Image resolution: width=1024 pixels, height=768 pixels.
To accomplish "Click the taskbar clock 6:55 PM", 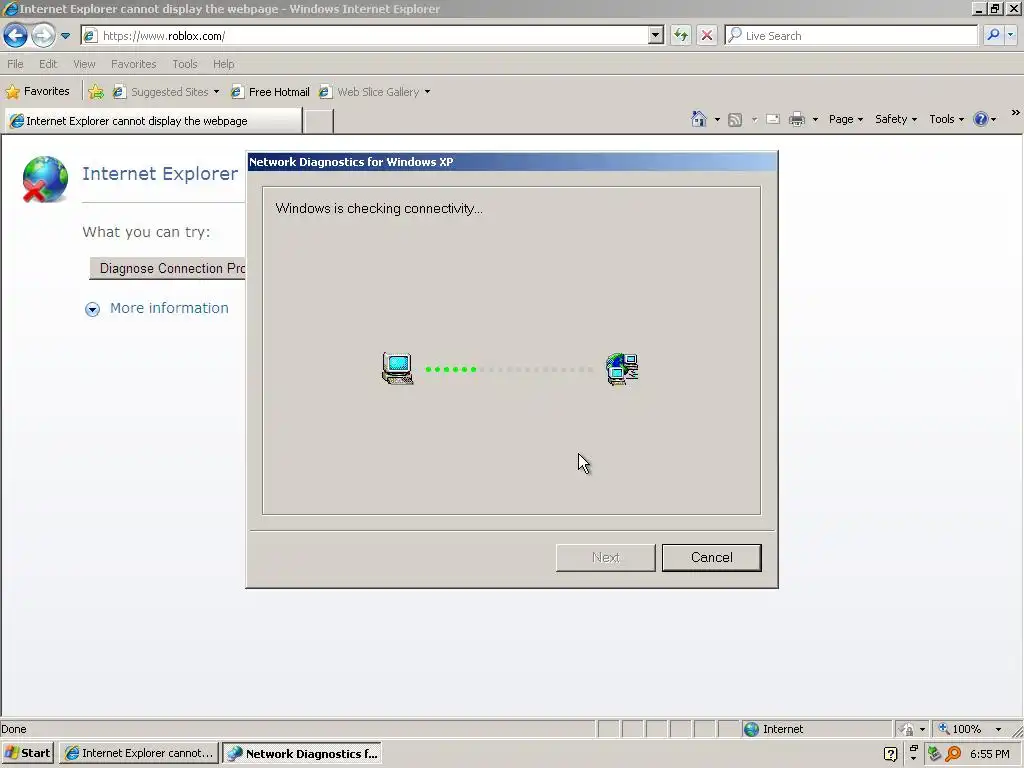I will [x=989, y=754].
